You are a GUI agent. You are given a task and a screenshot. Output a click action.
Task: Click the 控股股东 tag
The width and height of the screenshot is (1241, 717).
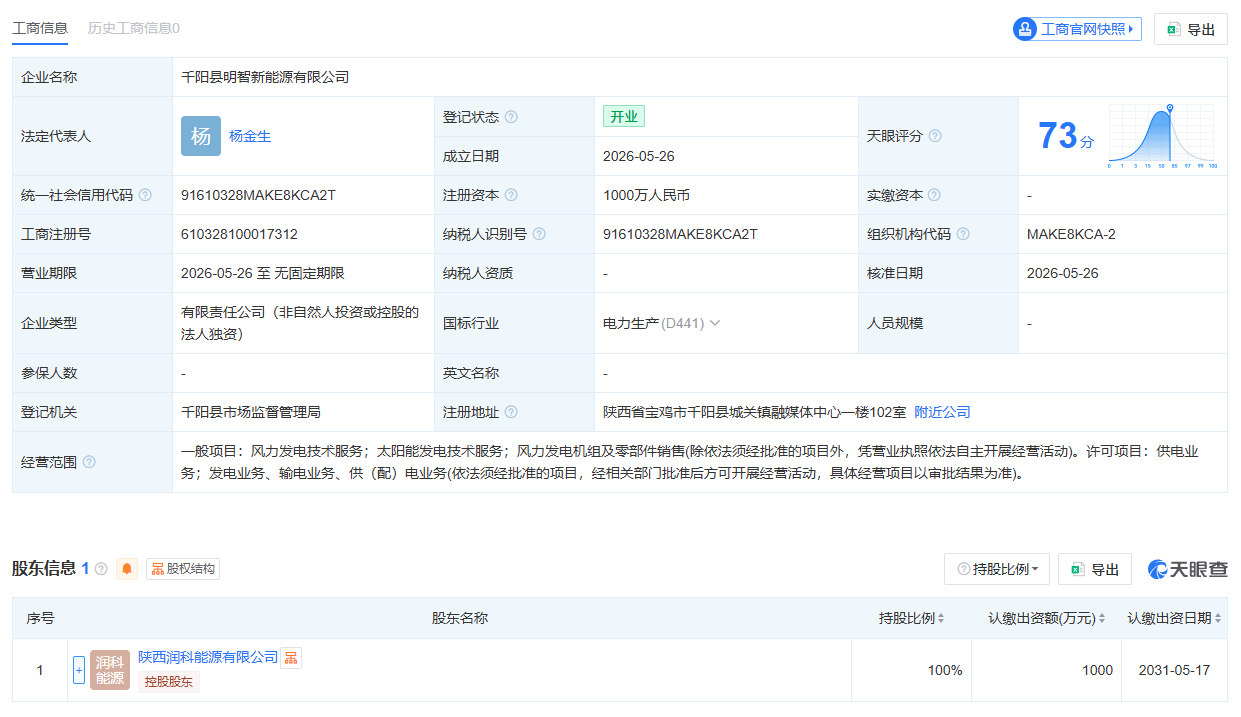tap(169, 682)
